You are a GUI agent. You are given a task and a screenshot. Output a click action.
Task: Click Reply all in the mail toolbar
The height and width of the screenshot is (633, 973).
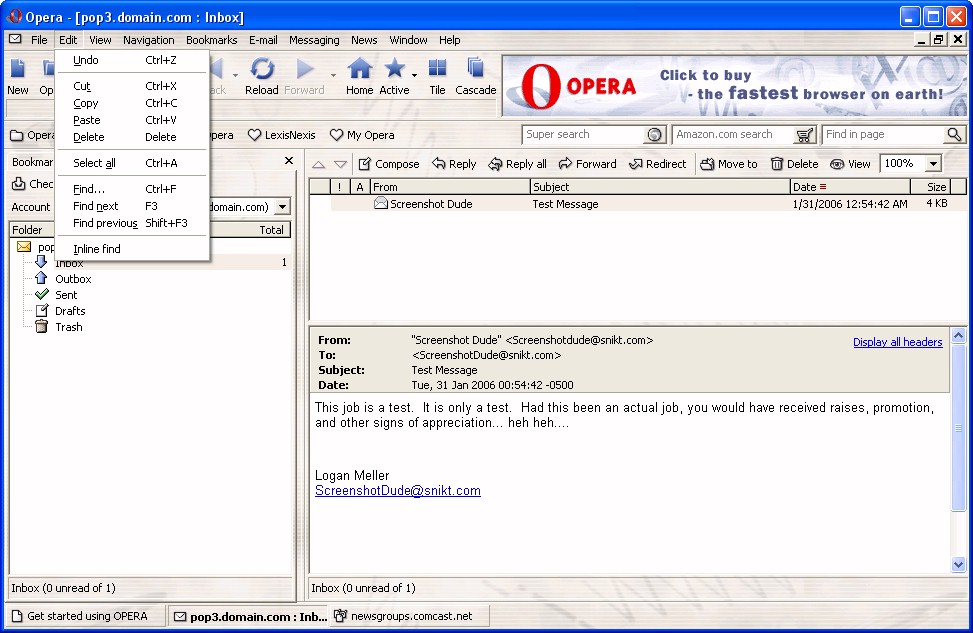point(518,164)
